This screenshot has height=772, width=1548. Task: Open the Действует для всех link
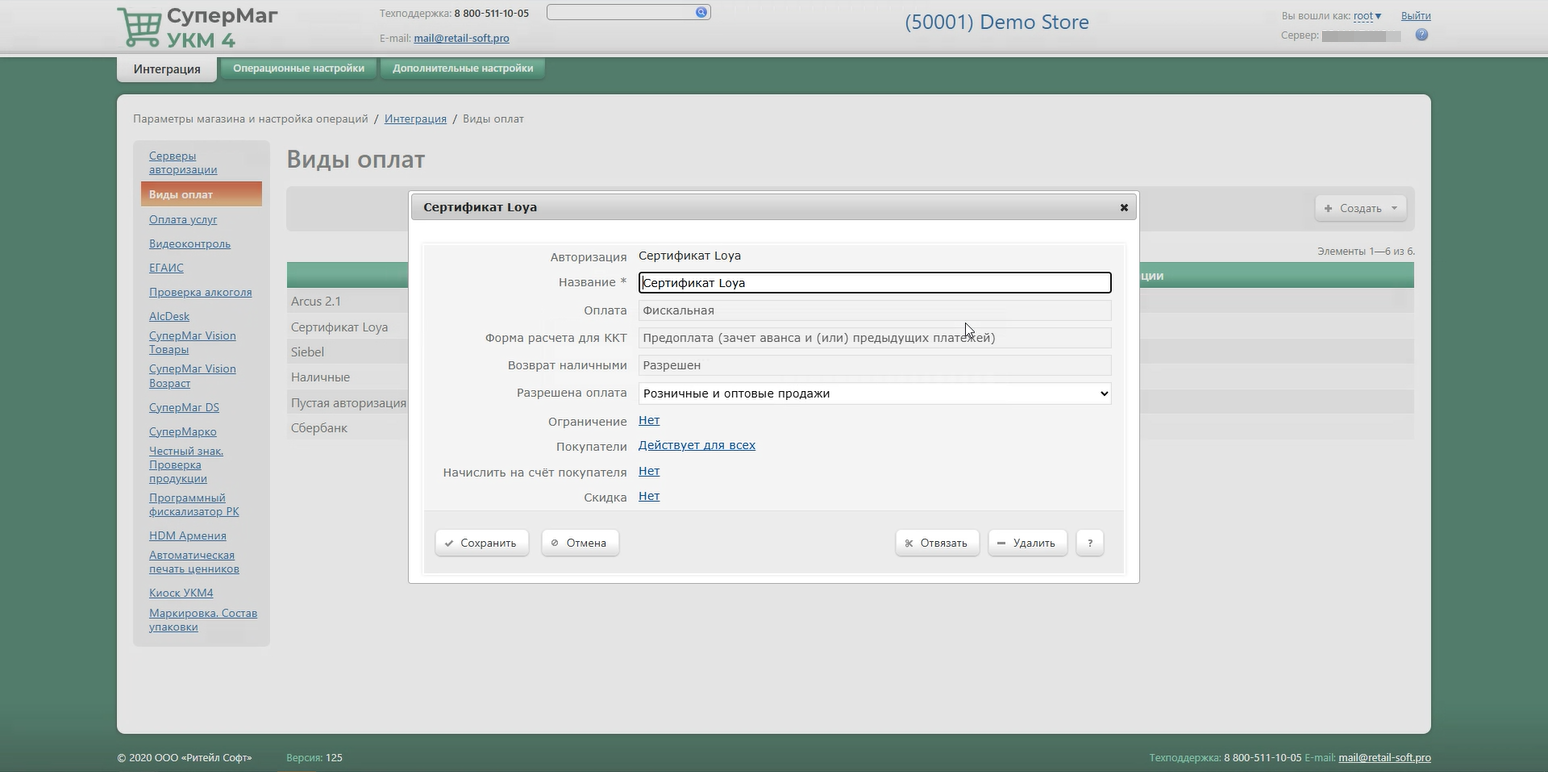tap(696, 445)
